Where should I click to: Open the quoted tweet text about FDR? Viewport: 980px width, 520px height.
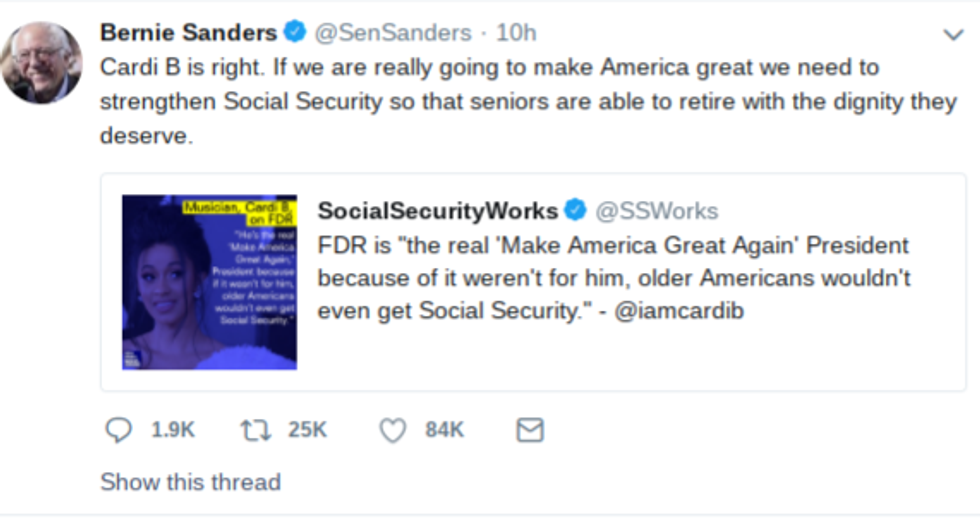click(x=614, y=278)
